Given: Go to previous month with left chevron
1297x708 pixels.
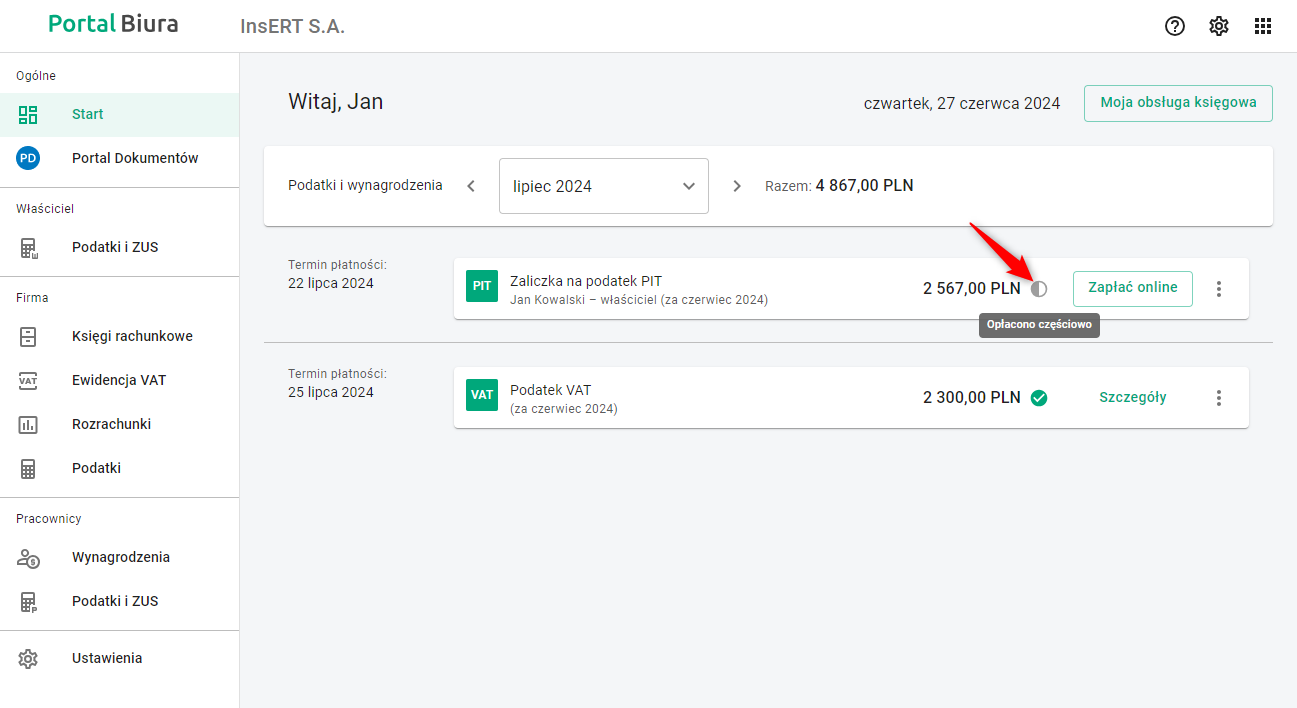Looking at the screenshot, I should (471, 186).
